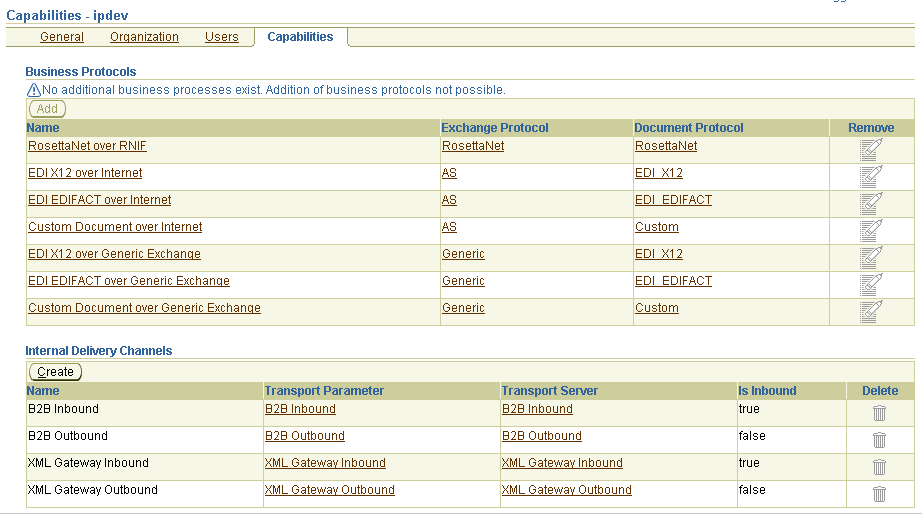Select XML Gateway Outbound name cell
Viewport: 922px width, 514px height.
(x=145, y=494)
